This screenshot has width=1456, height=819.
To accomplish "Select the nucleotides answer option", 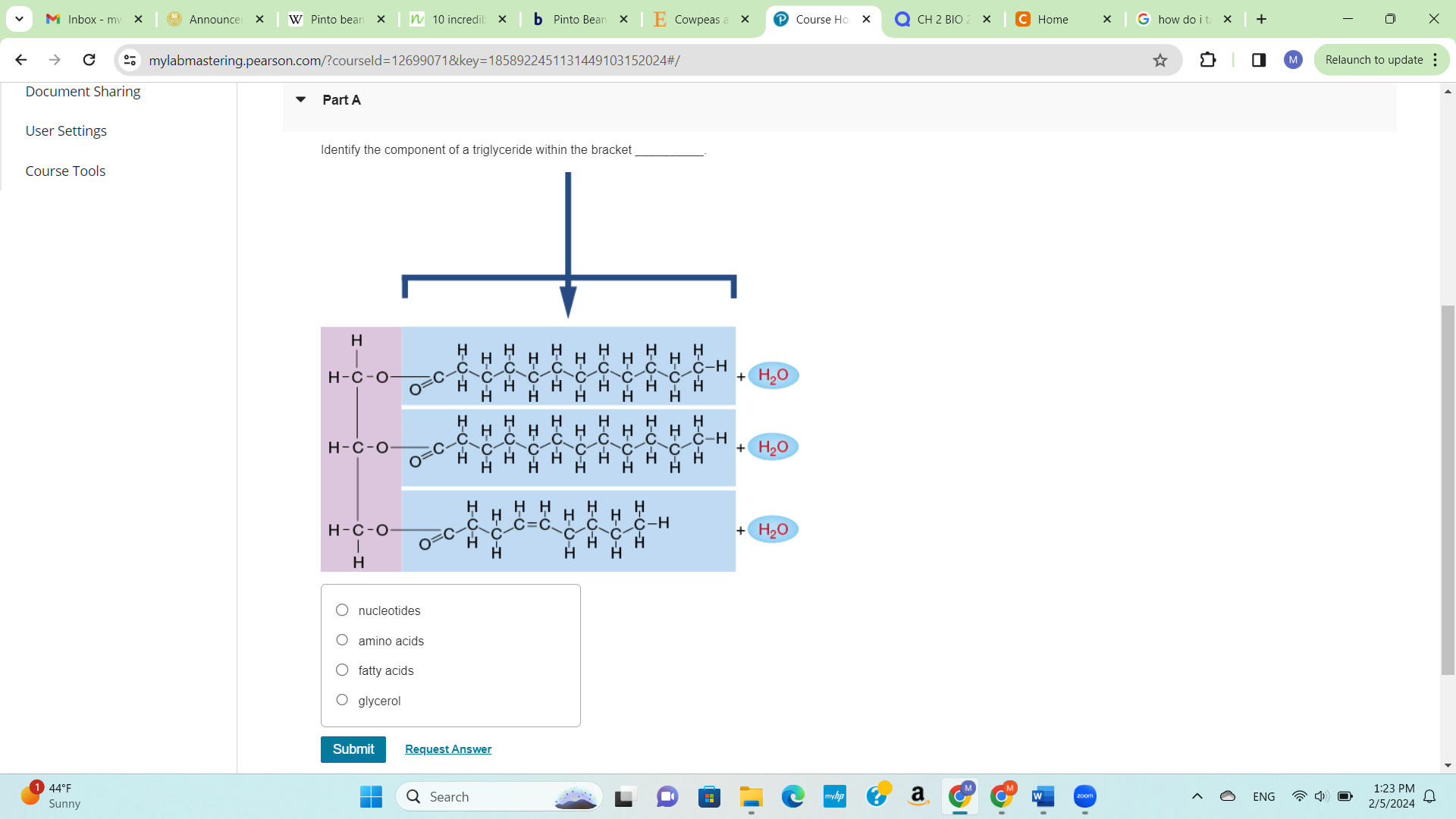I will [342, 609].
